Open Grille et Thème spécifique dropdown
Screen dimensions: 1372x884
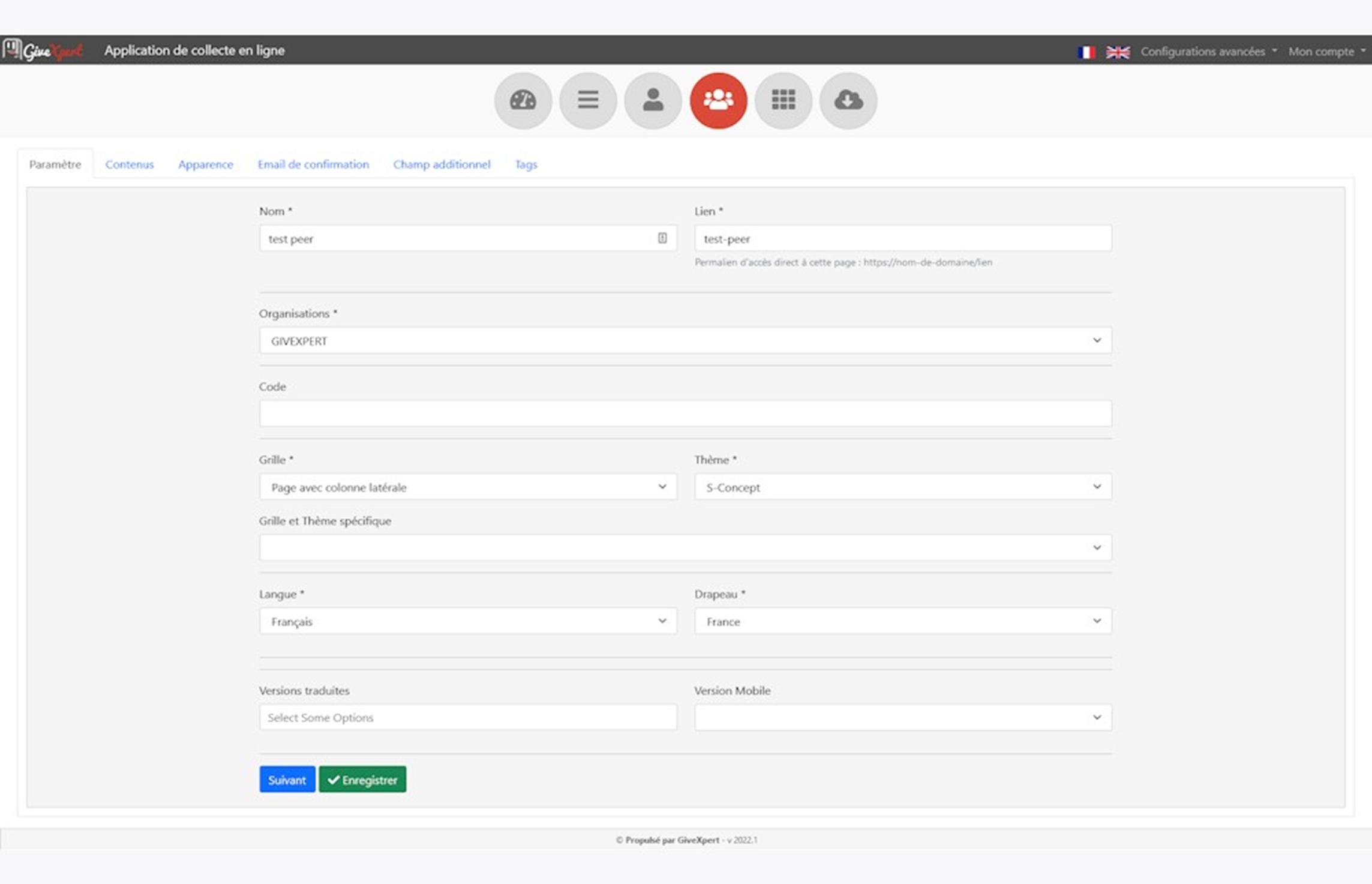[x=685, y=547]
